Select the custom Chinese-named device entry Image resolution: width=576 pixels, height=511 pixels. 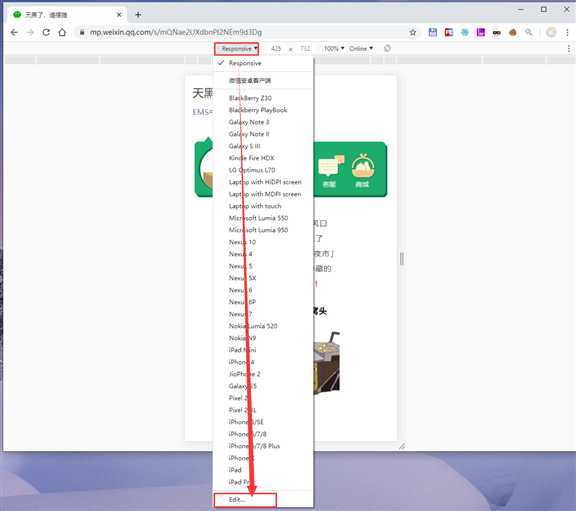[263, 80]
